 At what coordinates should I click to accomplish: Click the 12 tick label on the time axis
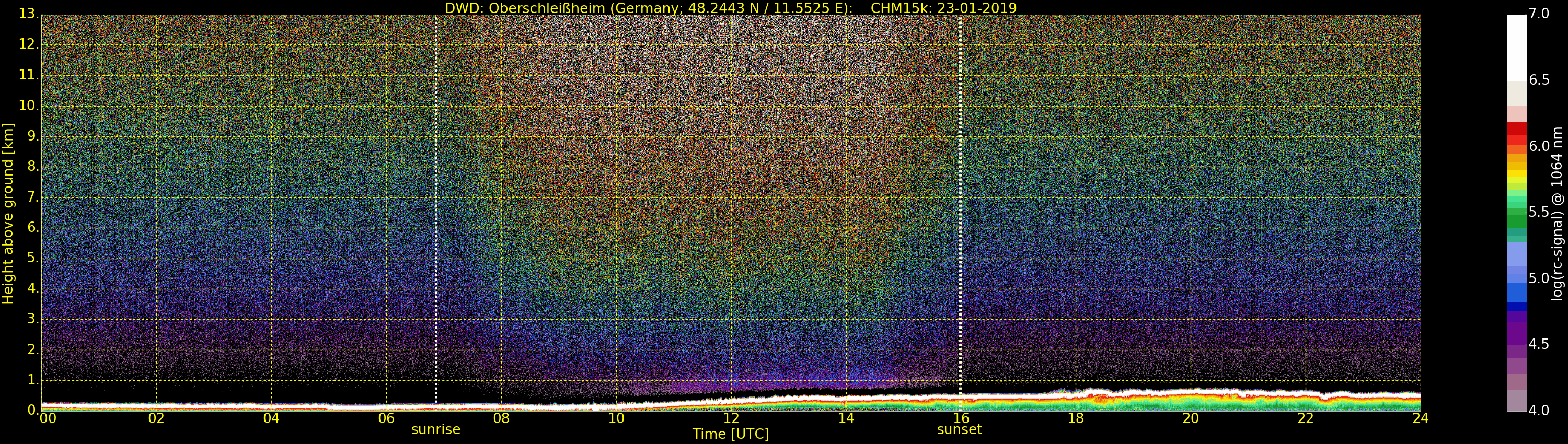click(x=731, y=418)
